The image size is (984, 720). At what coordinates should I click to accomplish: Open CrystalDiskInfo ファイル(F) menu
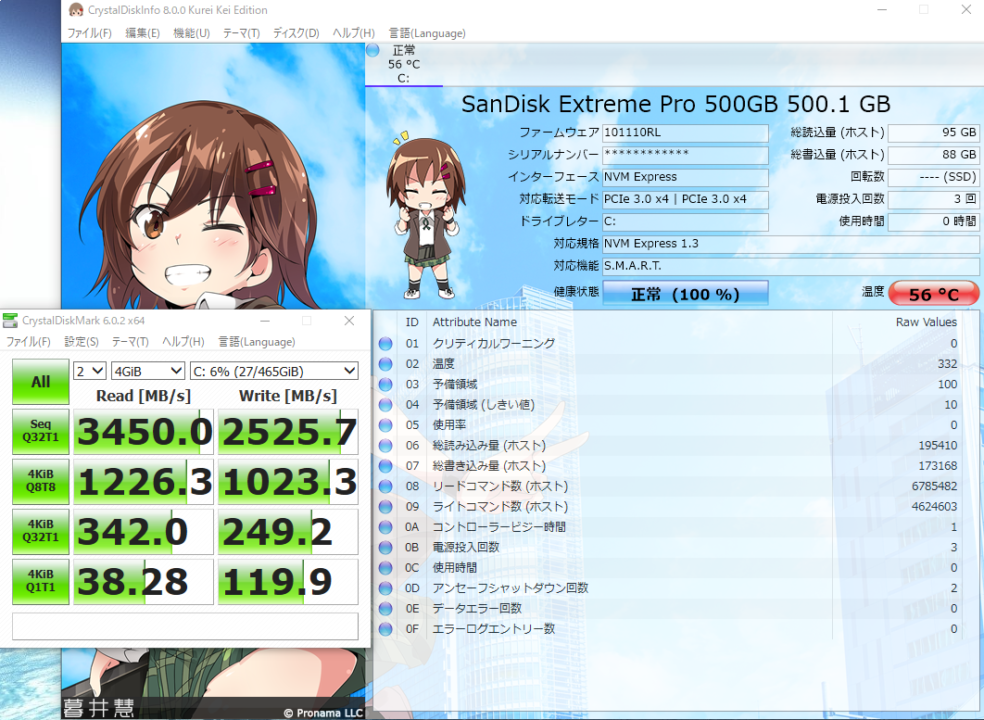click(89, 33)
